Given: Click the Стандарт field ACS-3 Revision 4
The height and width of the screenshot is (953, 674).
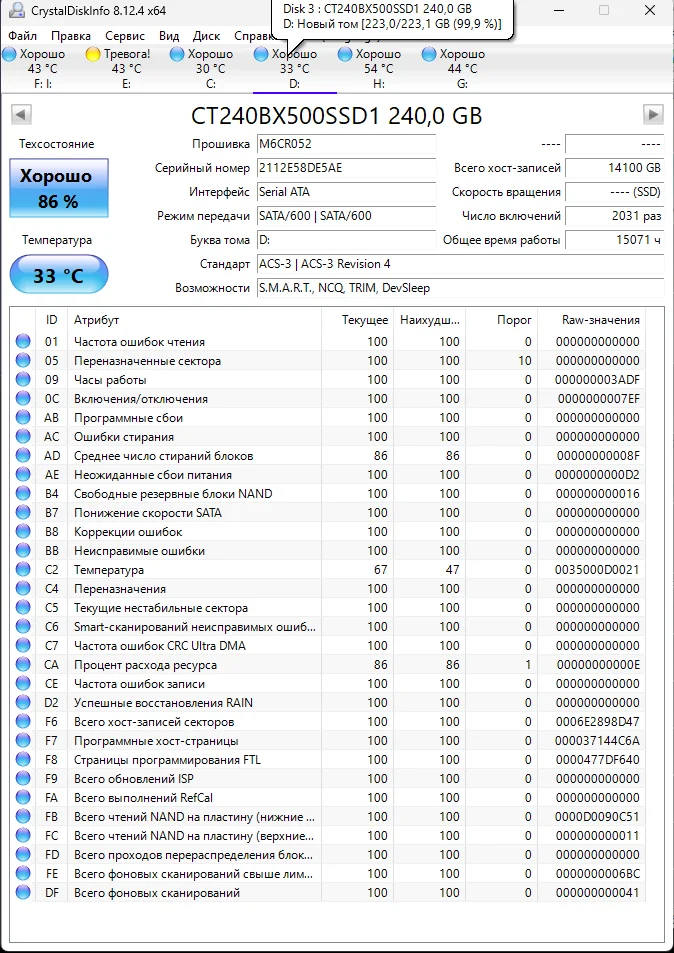Looking at the screenshot, I should click(x=461, y=264).
